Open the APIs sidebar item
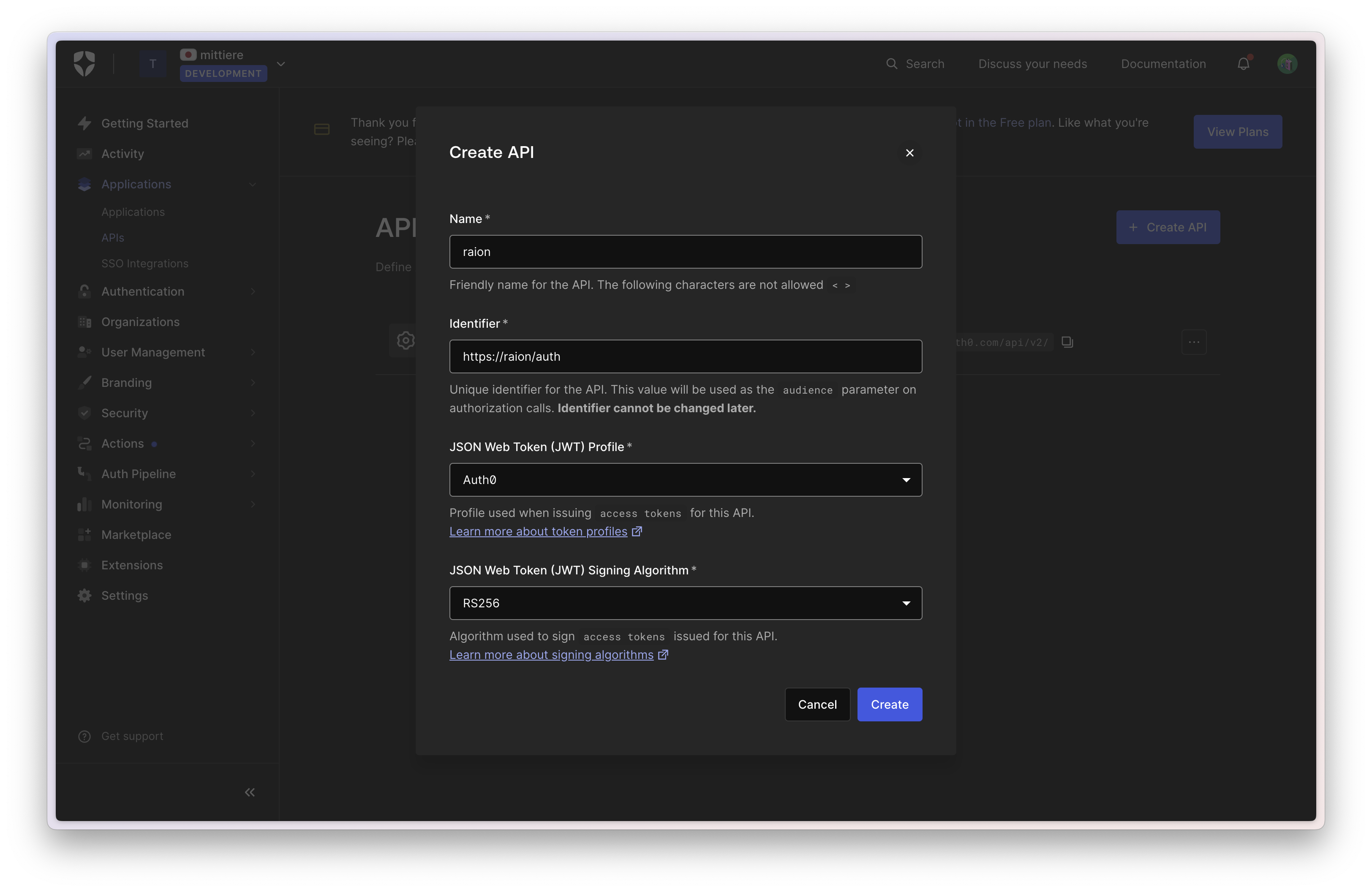This screenshot has width=1372, height=892. (x=113, y=238)
